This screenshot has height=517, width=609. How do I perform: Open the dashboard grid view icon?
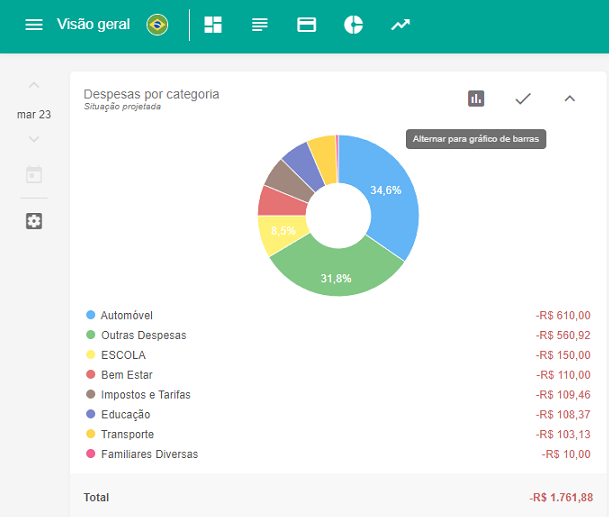click(x=213, y=25)
